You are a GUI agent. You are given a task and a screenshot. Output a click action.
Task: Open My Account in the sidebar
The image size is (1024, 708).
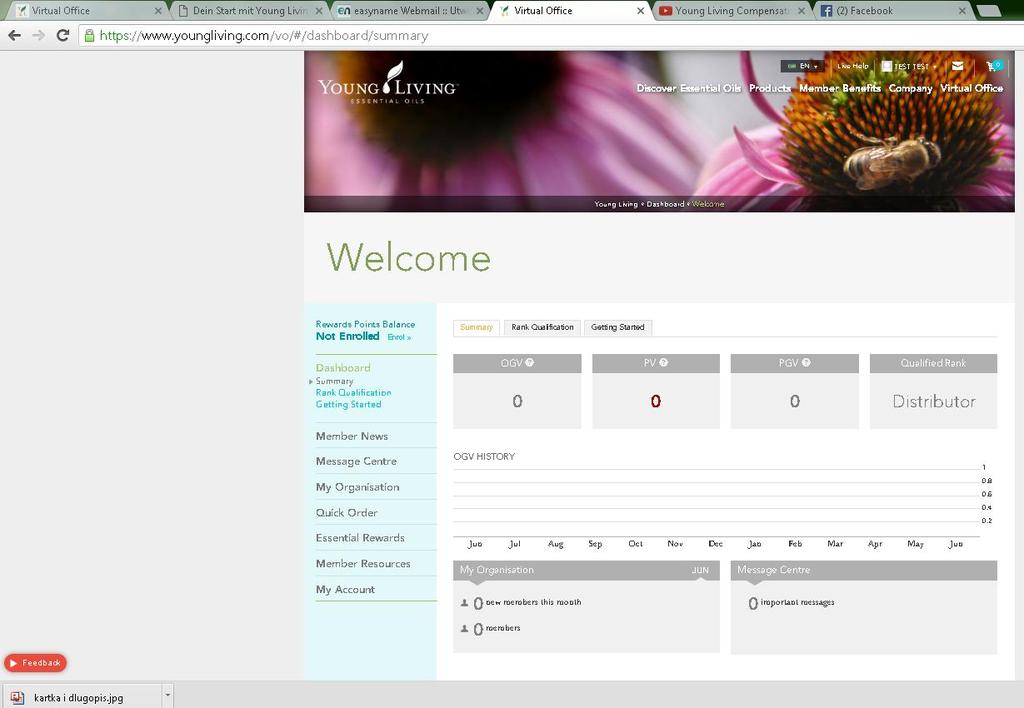[345, 589]
